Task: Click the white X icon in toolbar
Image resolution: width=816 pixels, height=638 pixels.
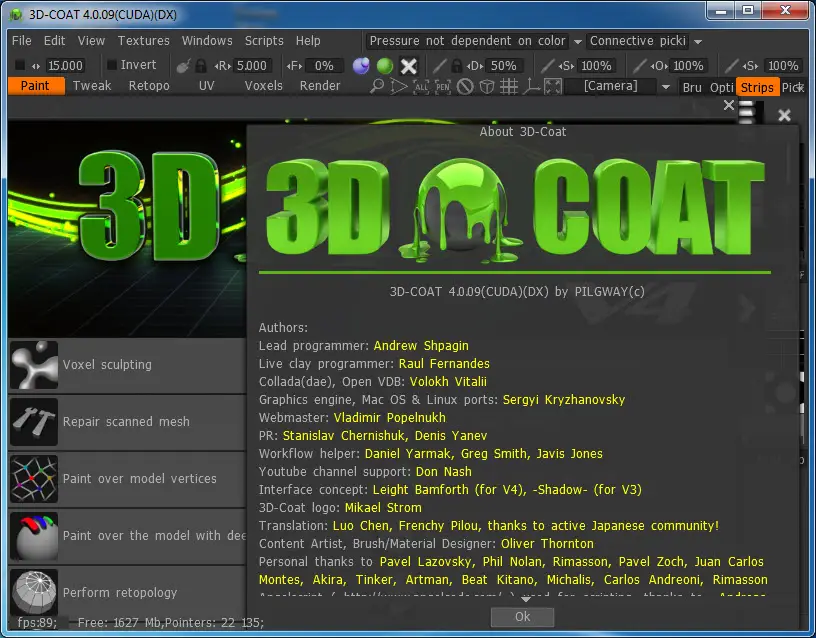Action: tap(409, 66)
